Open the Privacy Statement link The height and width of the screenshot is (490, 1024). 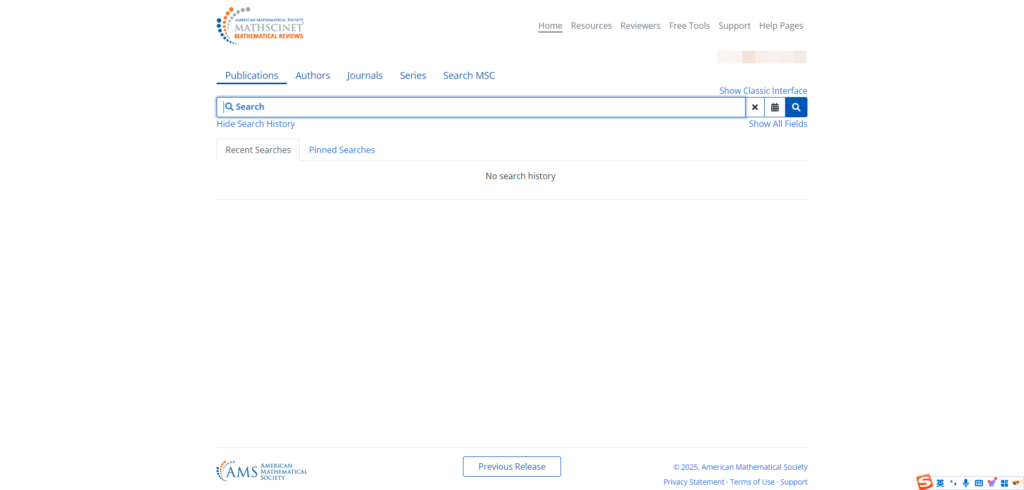(693, 482)
